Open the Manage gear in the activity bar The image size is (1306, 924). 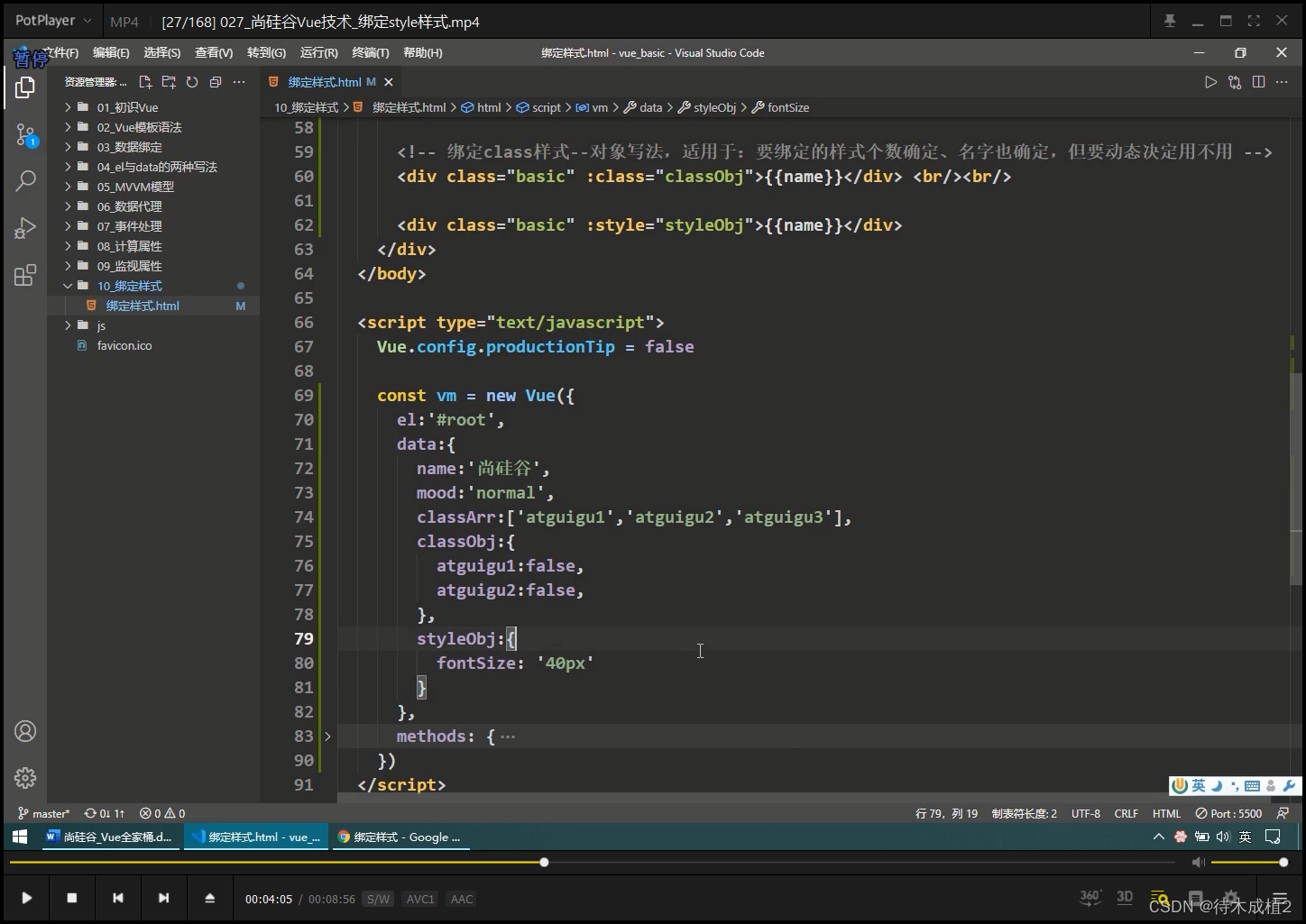tap(25, 777)
